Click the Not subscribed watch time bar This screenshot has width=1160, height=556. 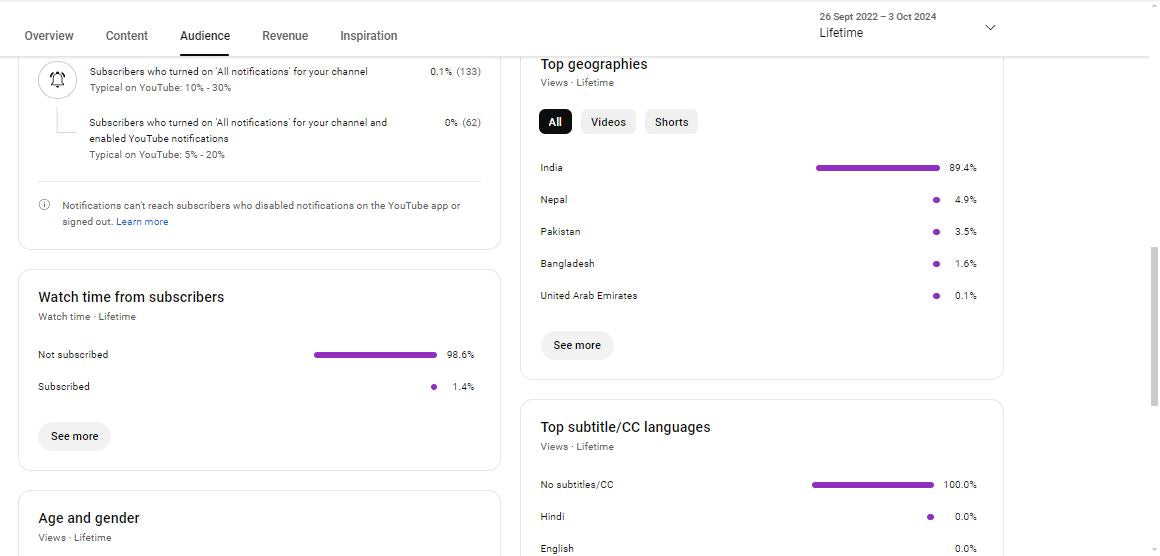375,355
